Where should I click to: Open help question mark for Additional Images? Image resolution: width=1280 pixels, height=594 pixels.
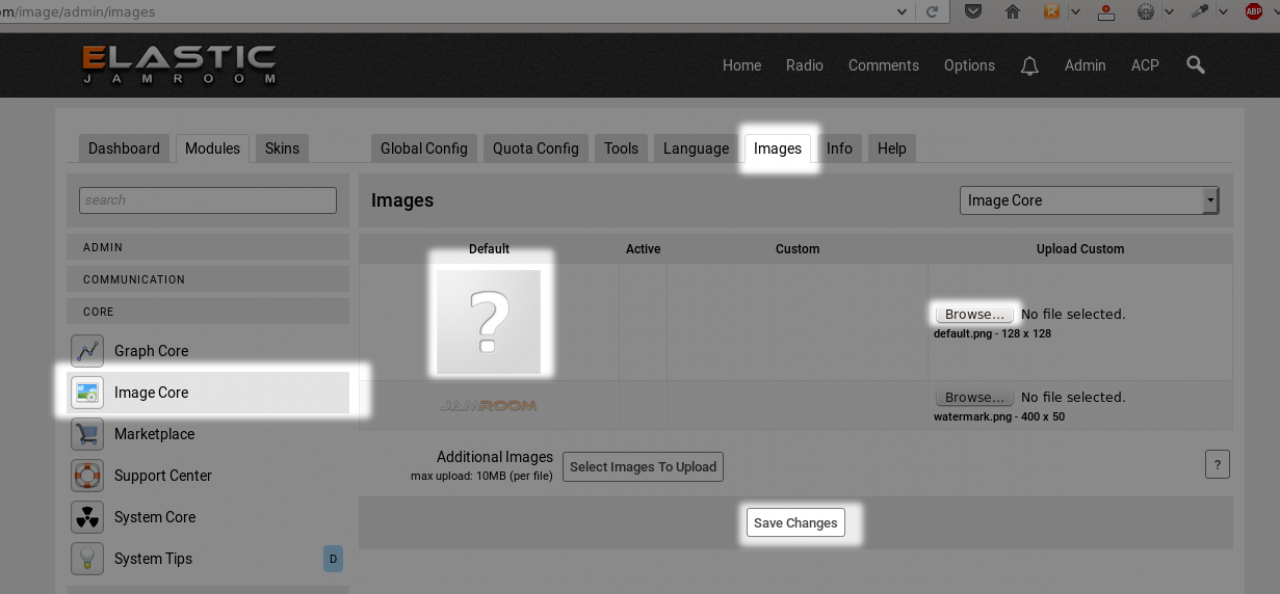pos(1217,465)
